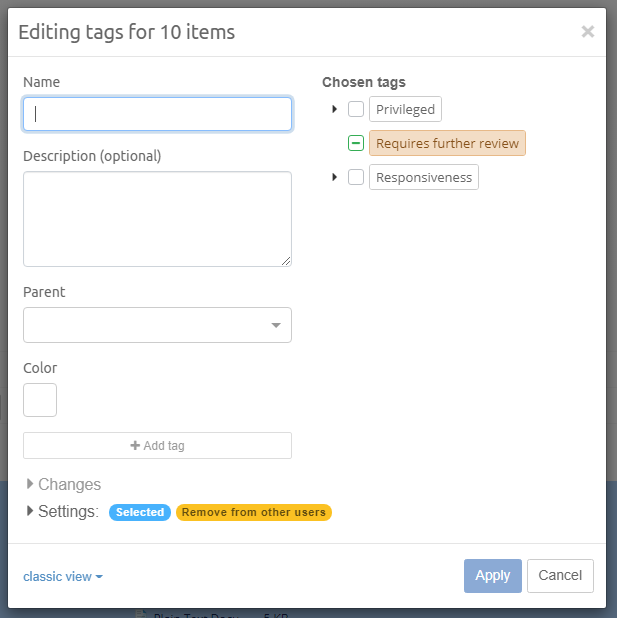Check the Privileged tag checkbox

(356, 109)
